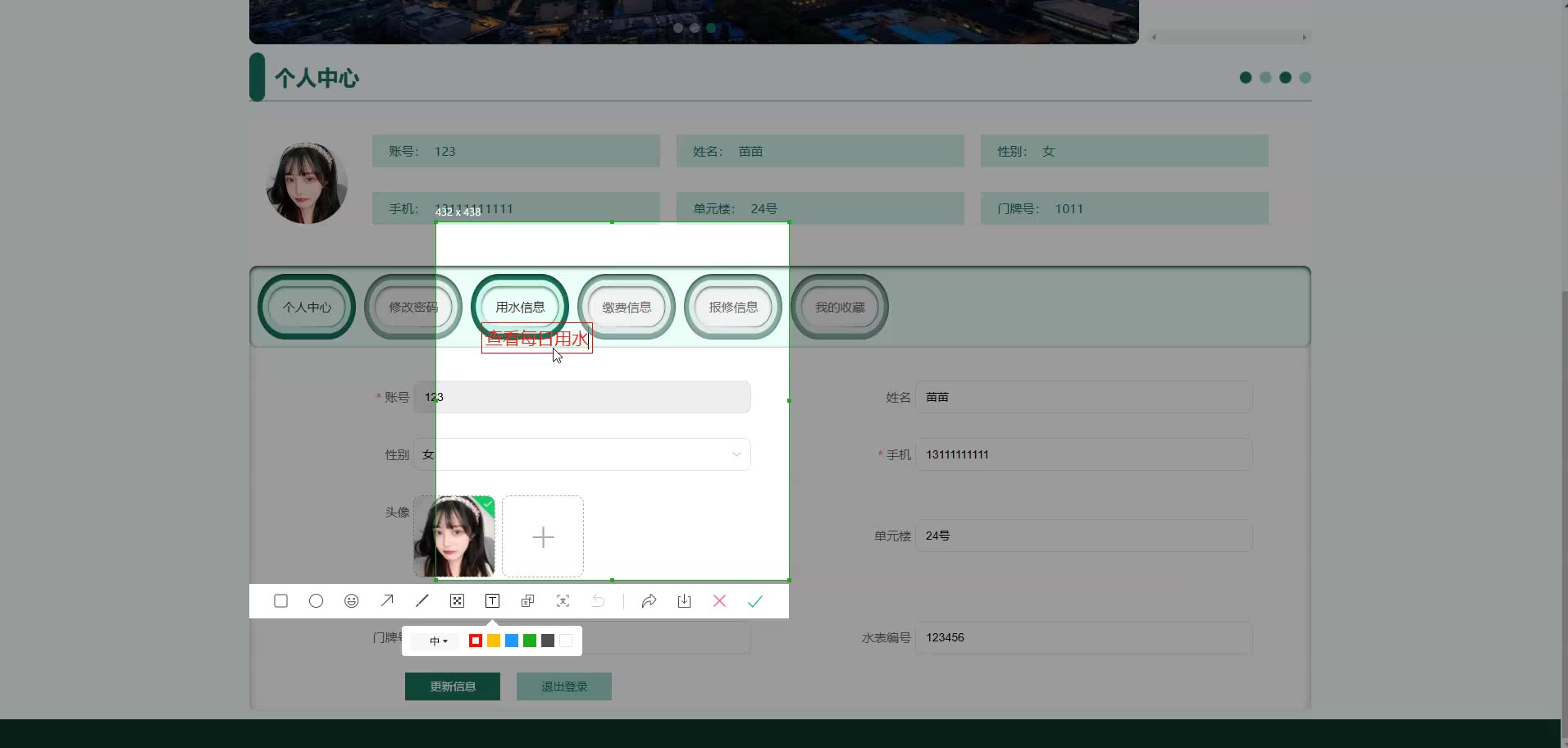Undo the last annotation

[x=599, y=601]
